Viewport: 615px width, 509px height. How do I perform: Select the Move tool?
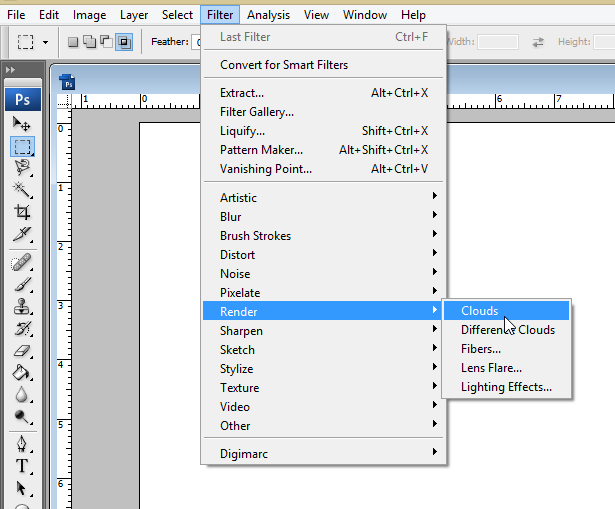(21, 123)
